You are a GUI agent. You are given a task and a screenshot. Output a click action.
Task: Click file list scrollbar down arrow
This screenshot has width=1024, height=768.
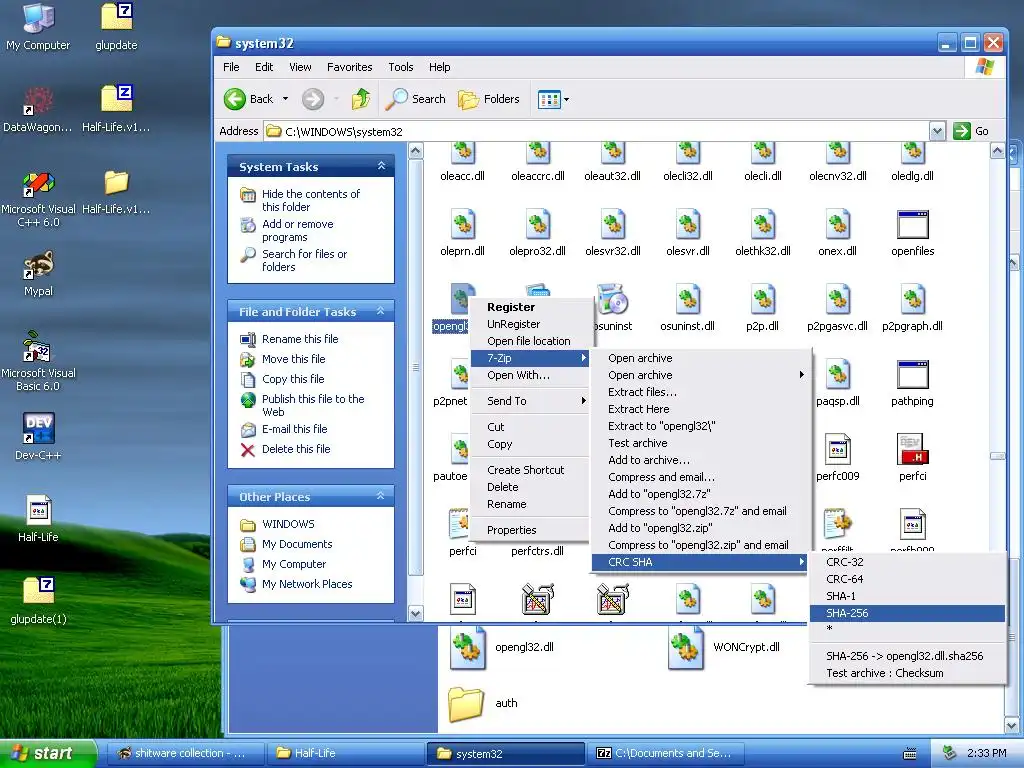click(997, 613)
